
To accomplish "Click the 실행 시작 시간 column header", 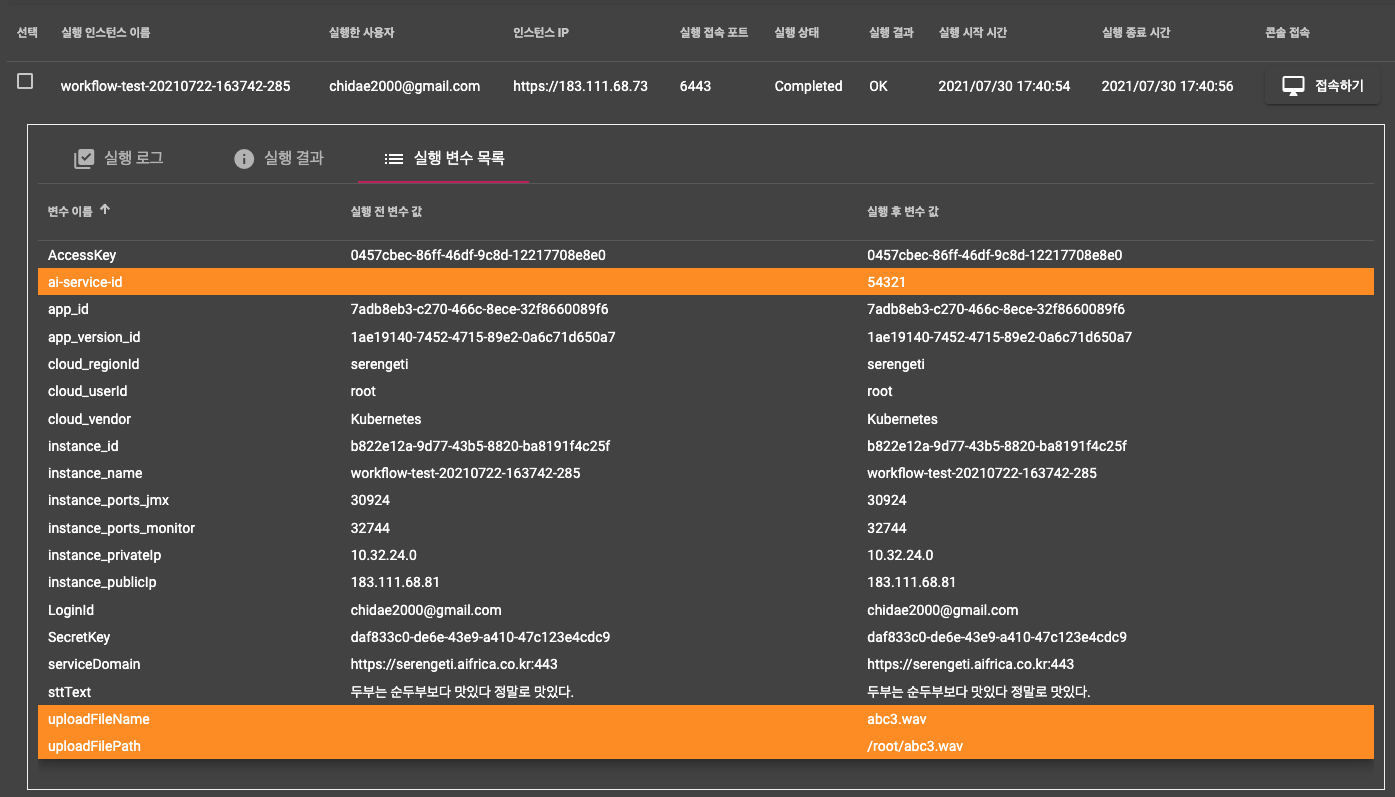I will click(973, 33).
